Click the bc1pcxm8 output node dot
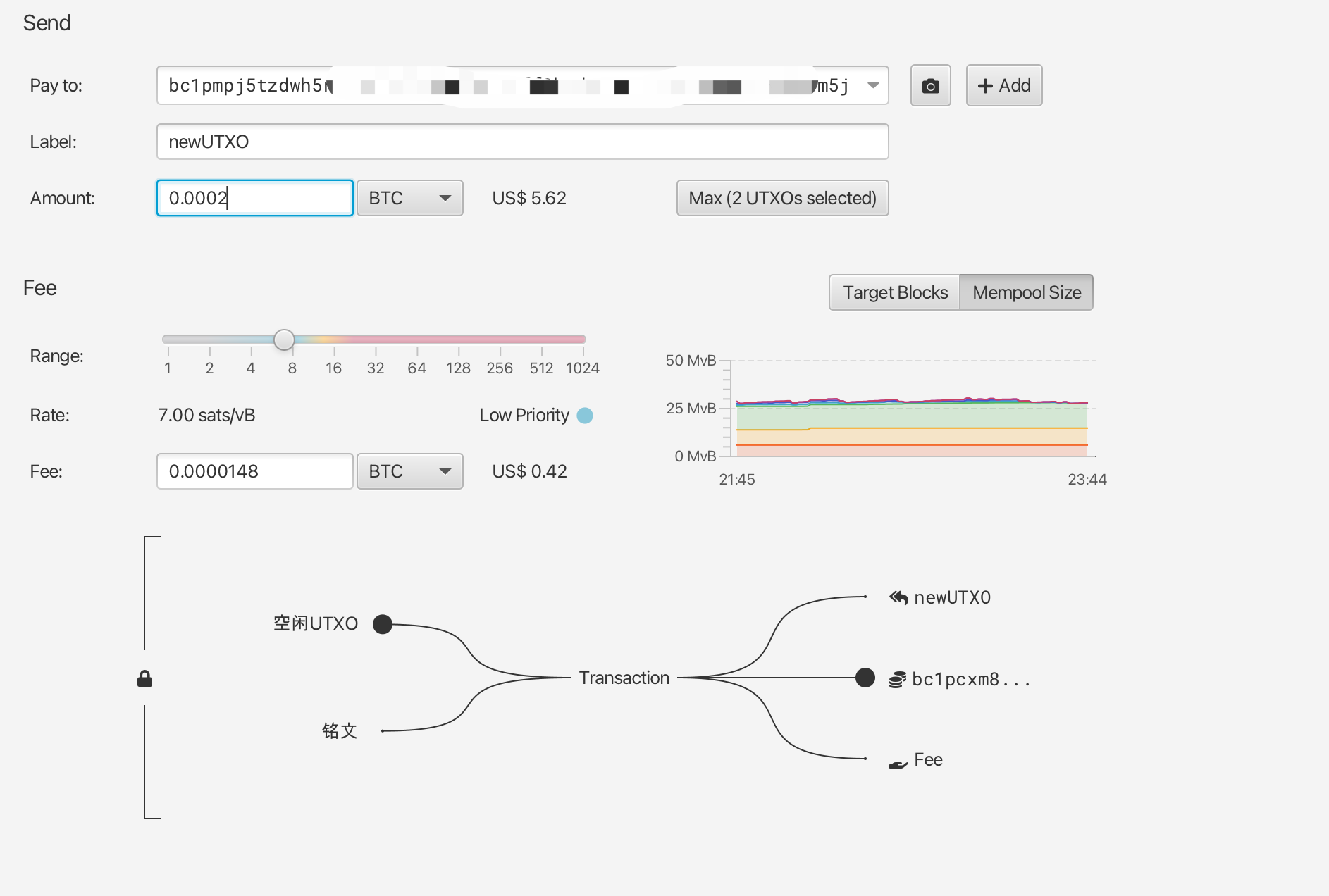 click(x=865, y=678)
